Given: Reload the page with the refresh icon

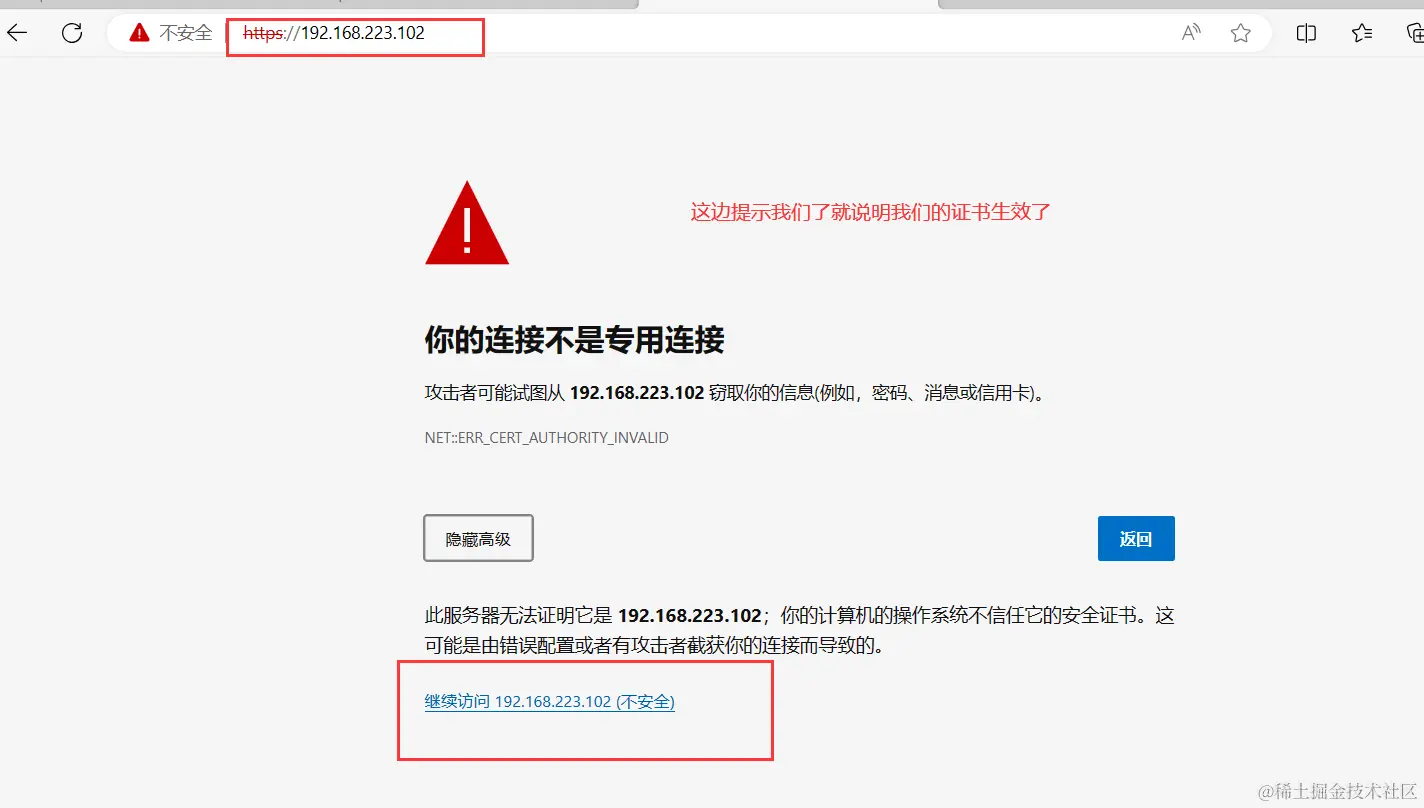Looking at the screenshot, I should click(72, 33).
